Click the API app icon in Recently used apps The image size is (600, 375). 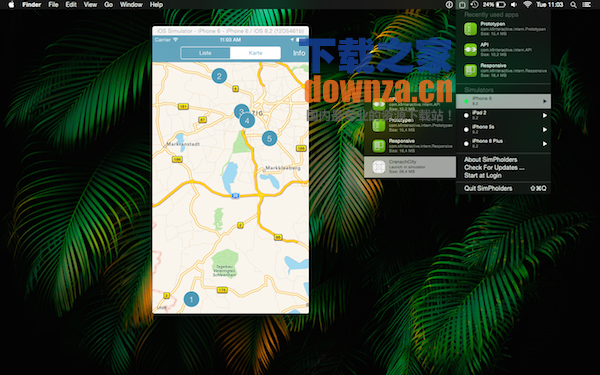pyautogui.click(x=470, y=50)
